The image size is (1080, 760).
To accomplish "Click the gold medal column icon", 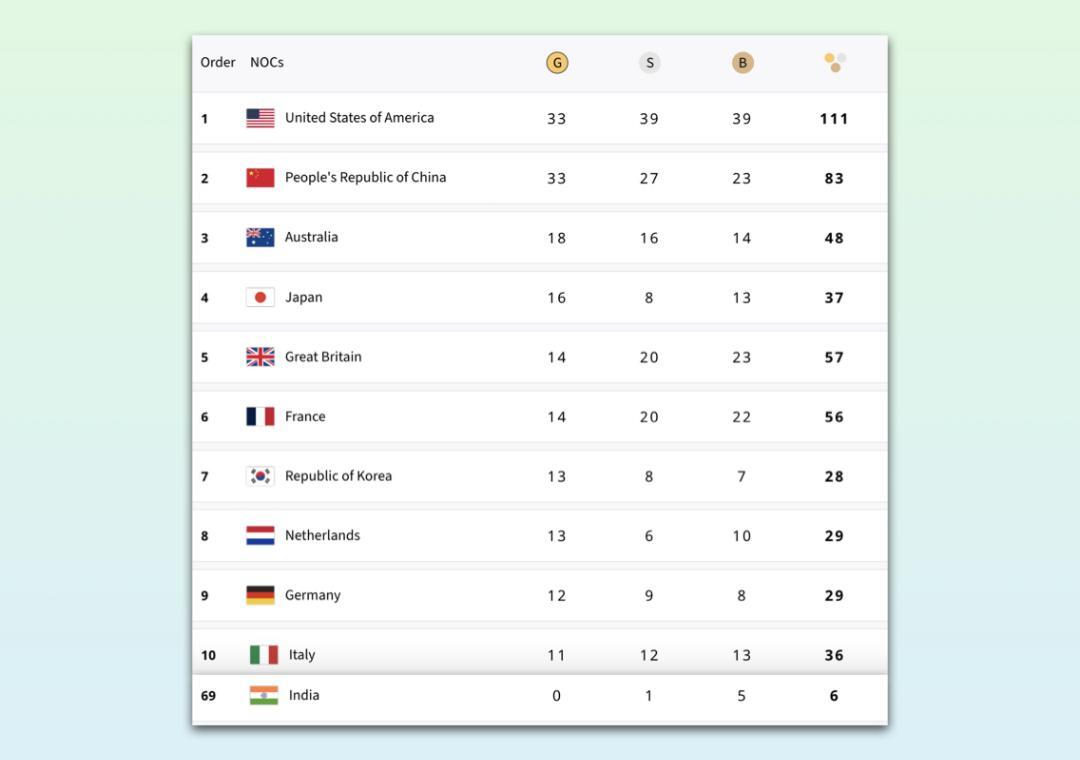I will click(557, 63).
